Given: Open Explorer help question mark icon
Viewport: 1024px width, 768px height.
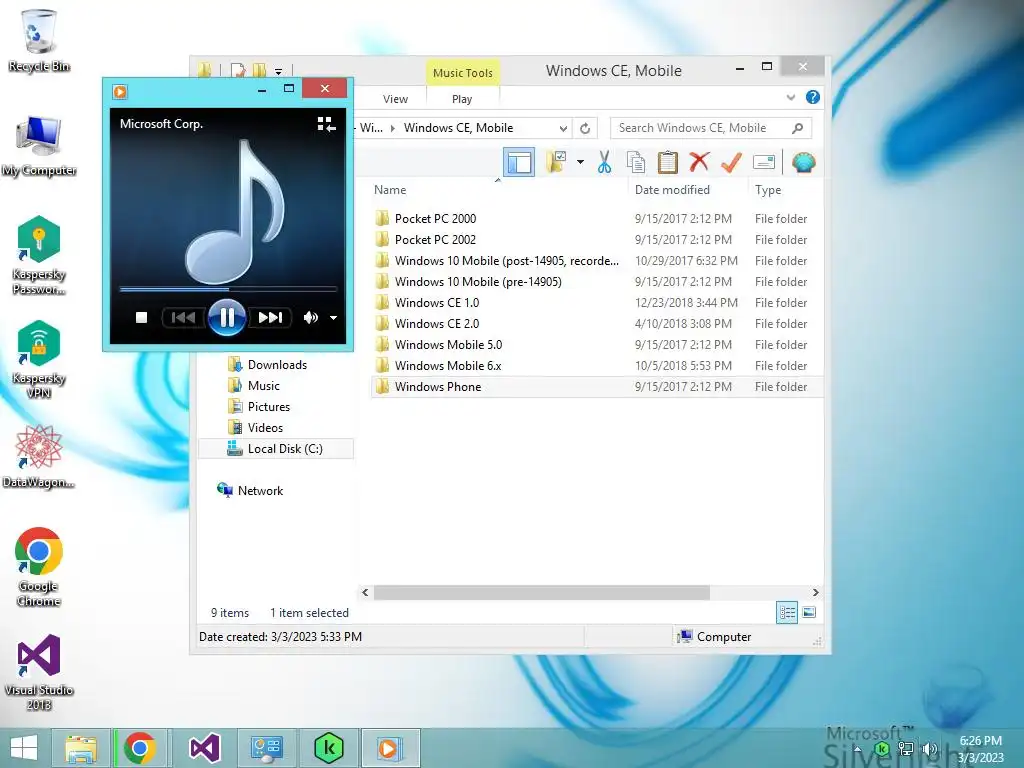Looking at the screenshot, I should pos(812,97).
